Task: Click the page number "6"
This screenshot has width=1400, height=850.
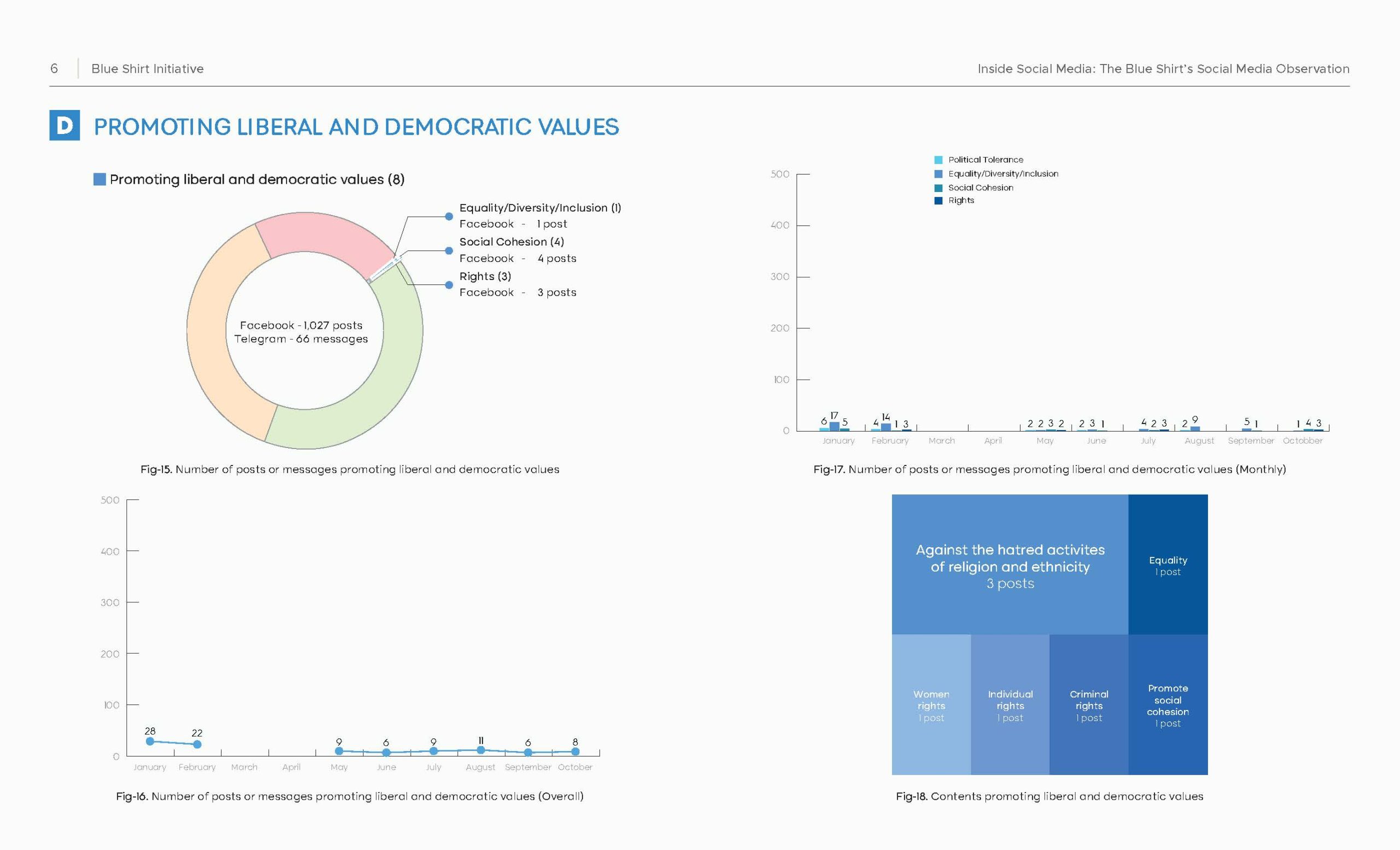Action: (54, 69)
